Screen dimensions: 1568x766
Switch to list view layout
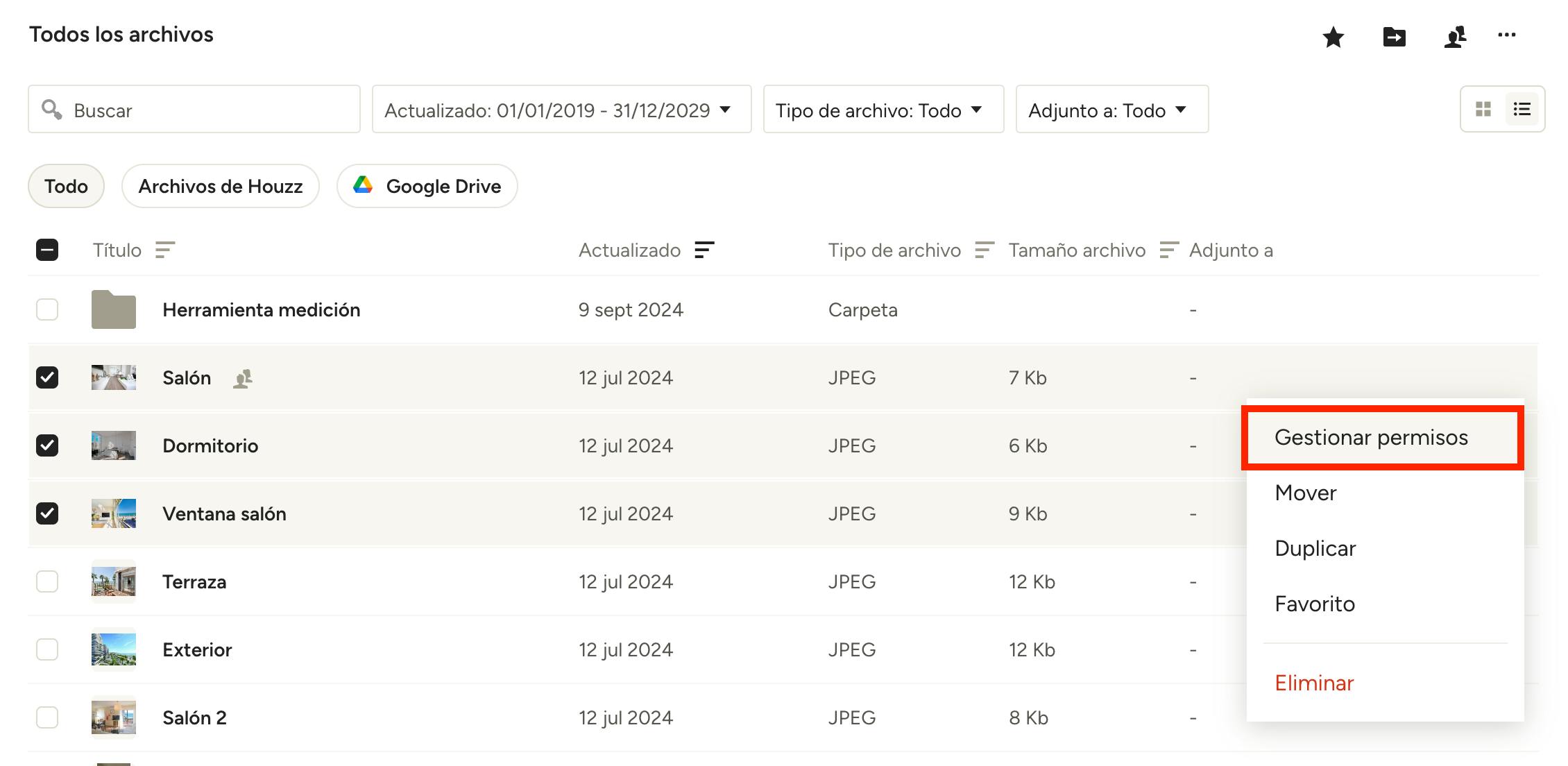pos(1522,109)
